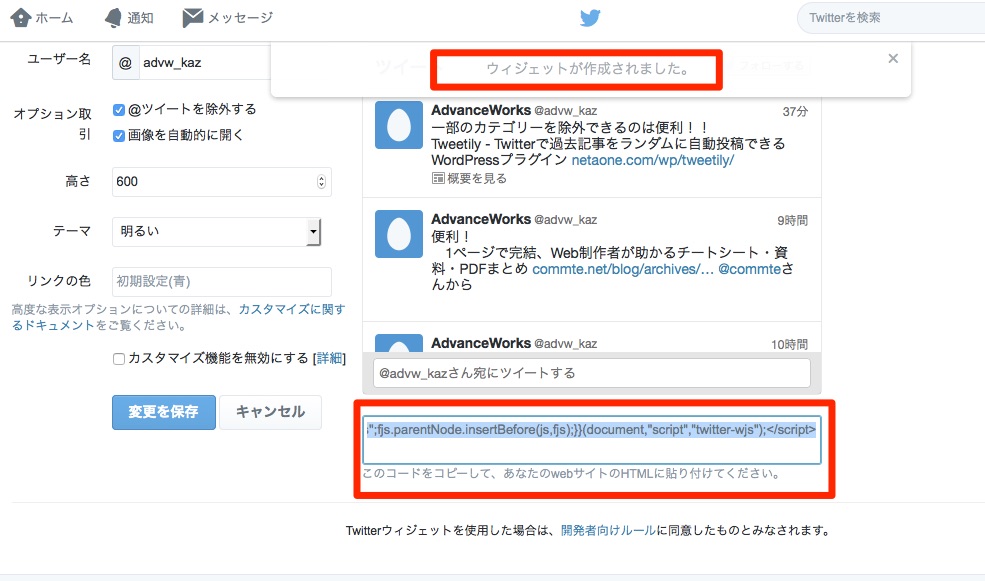The width and height of the screenshot is (985, 581).
Task: Dismiss the widget-created notification with X
Action: 893,58
